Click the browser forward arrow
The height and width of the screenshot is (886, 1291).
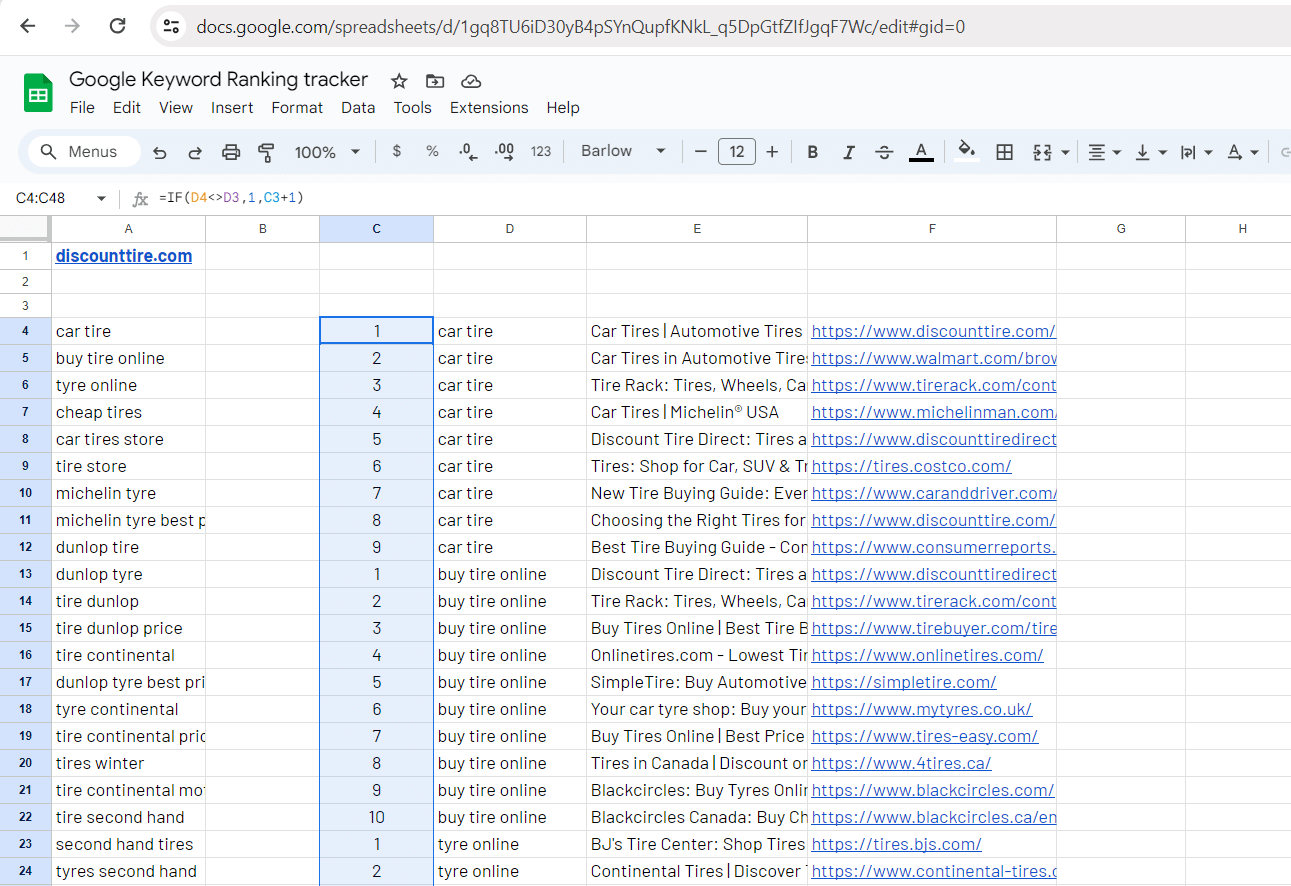coord(72,26)
